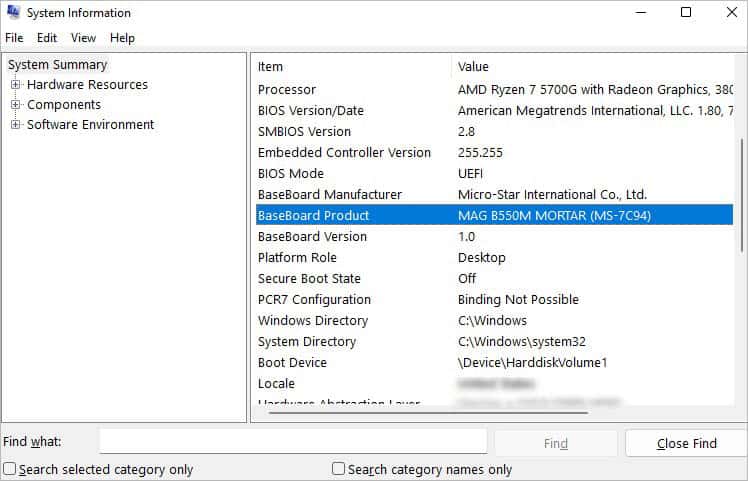Click the System Information app icon in title bar

[13, 12]
